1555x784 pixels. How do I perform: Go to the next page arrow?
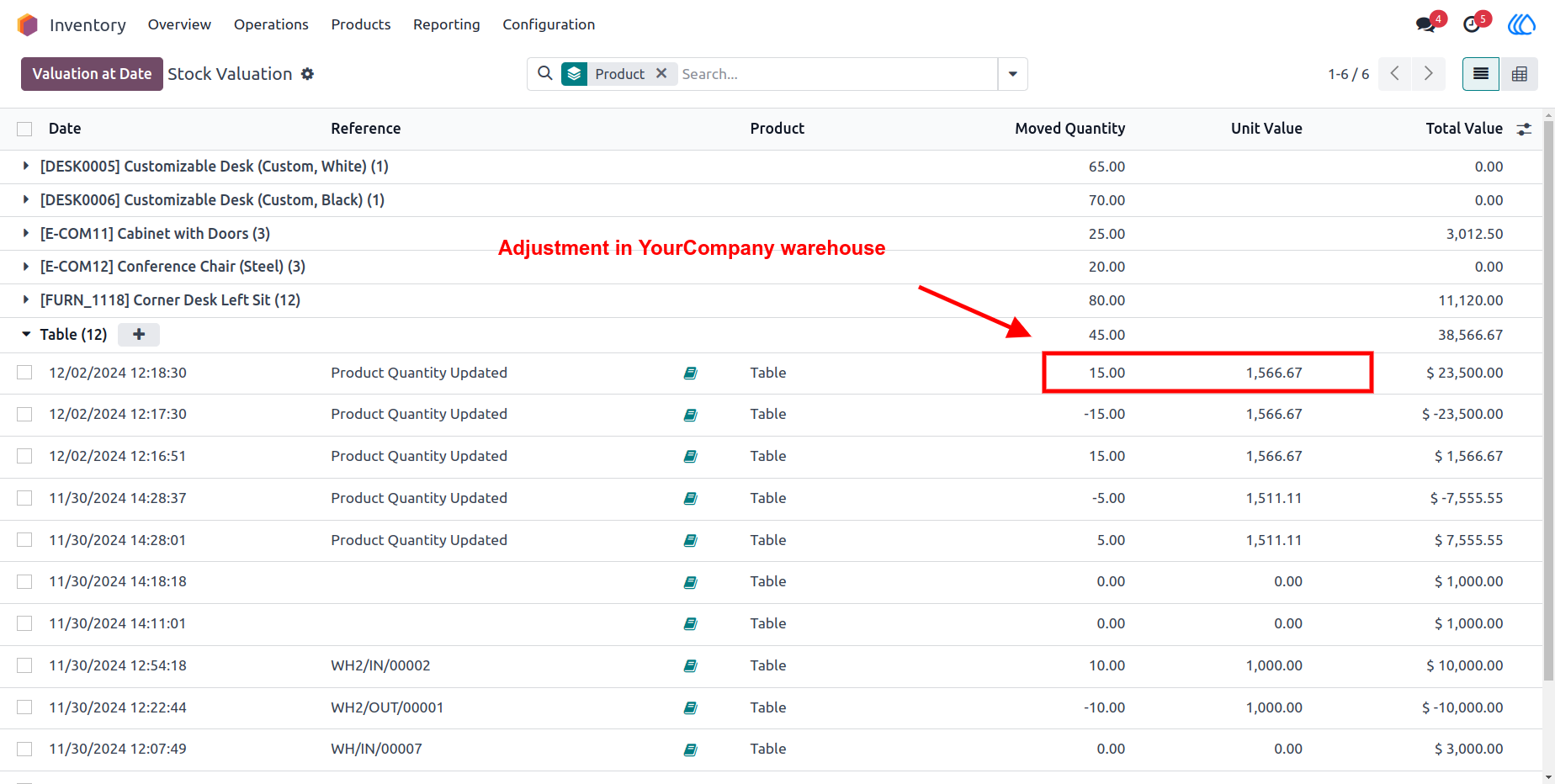1428,74
